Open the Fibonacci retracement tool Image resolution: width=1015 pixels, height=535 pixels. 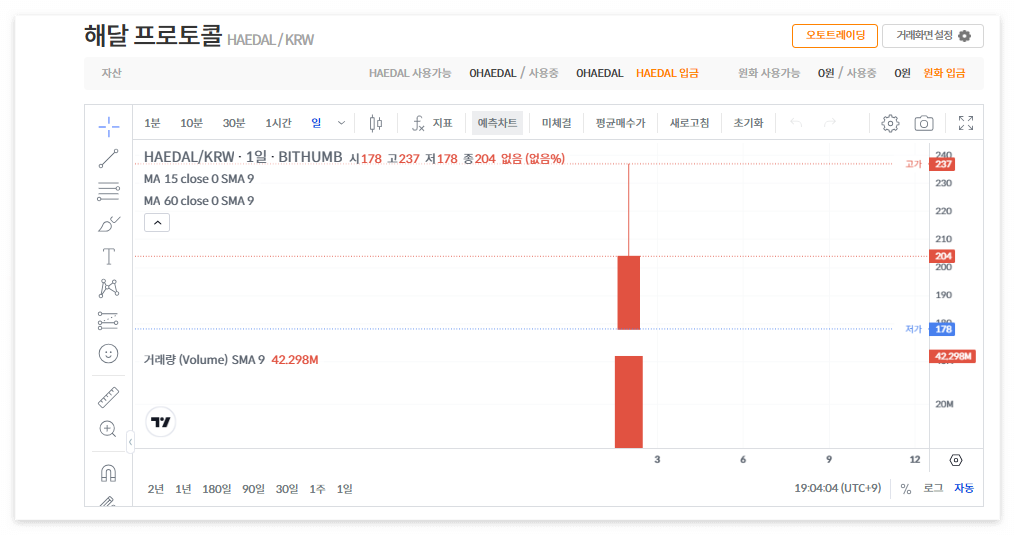click(x=109, y=191)
